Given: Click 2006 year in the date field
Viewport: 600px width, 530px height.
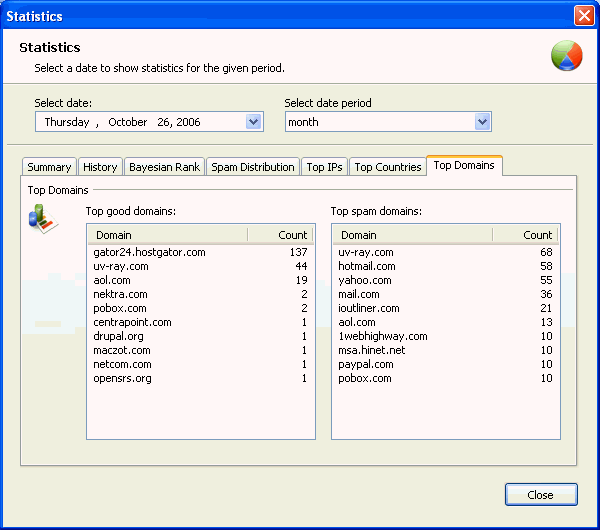Looking at the screenshot, I should coord(188,122).
